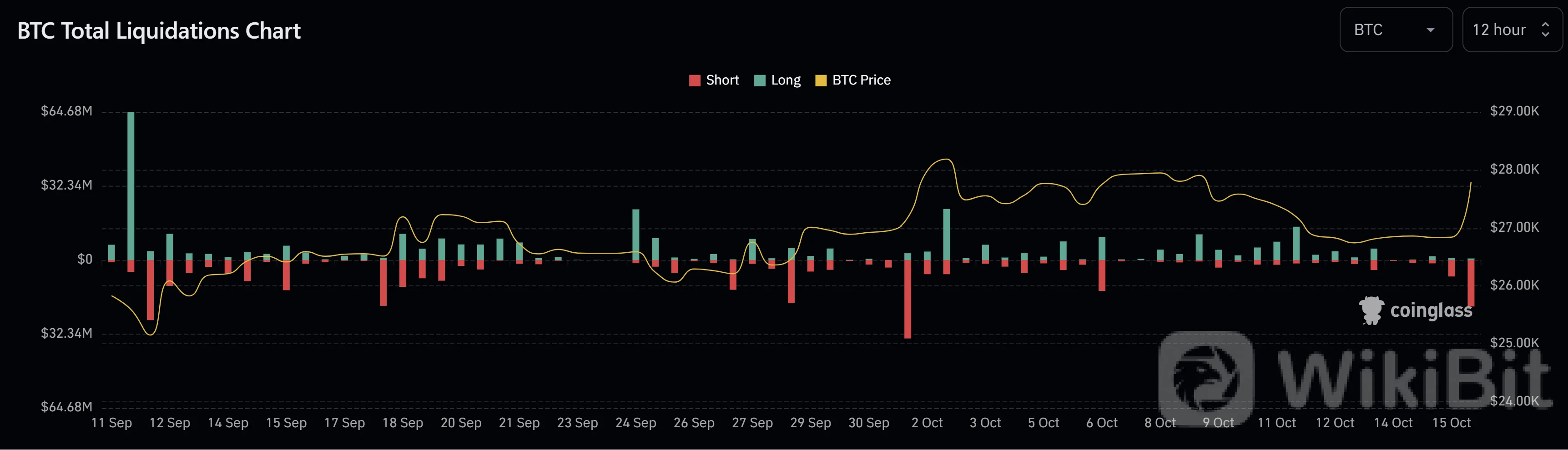Click the 12 hour up-down stepper arrows
Image resolution: width=1568 pixels, height=450 pixels.
tap(1545, 30)
